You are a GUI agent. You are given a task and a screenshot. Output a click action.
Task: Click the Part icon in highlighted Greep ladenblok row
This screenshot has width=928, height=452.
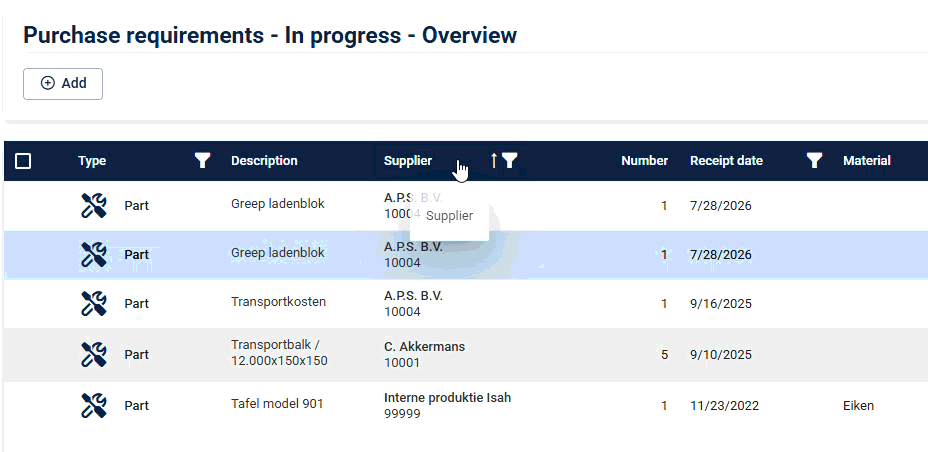coord(93,255)
